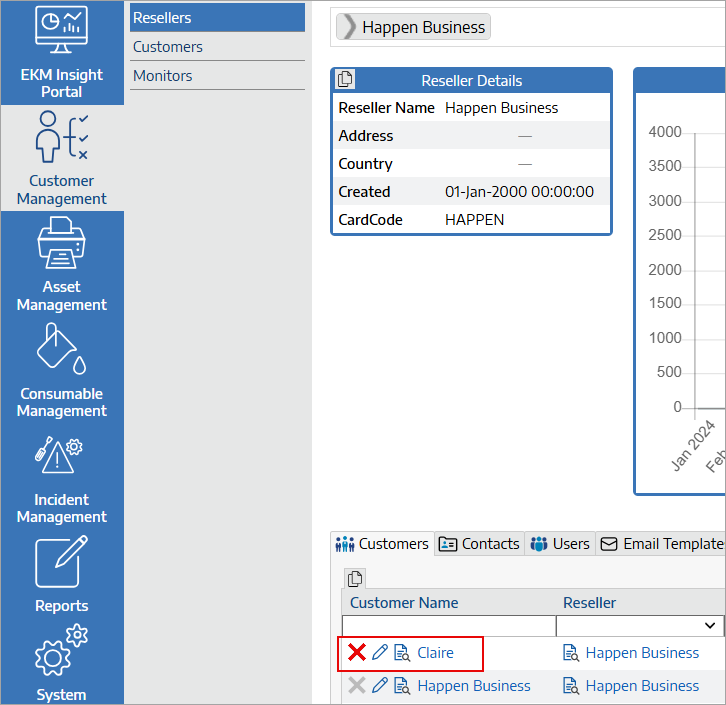726x705 pixels.
Task: Expand the Reseller filter dropdown
Action: 712,626
